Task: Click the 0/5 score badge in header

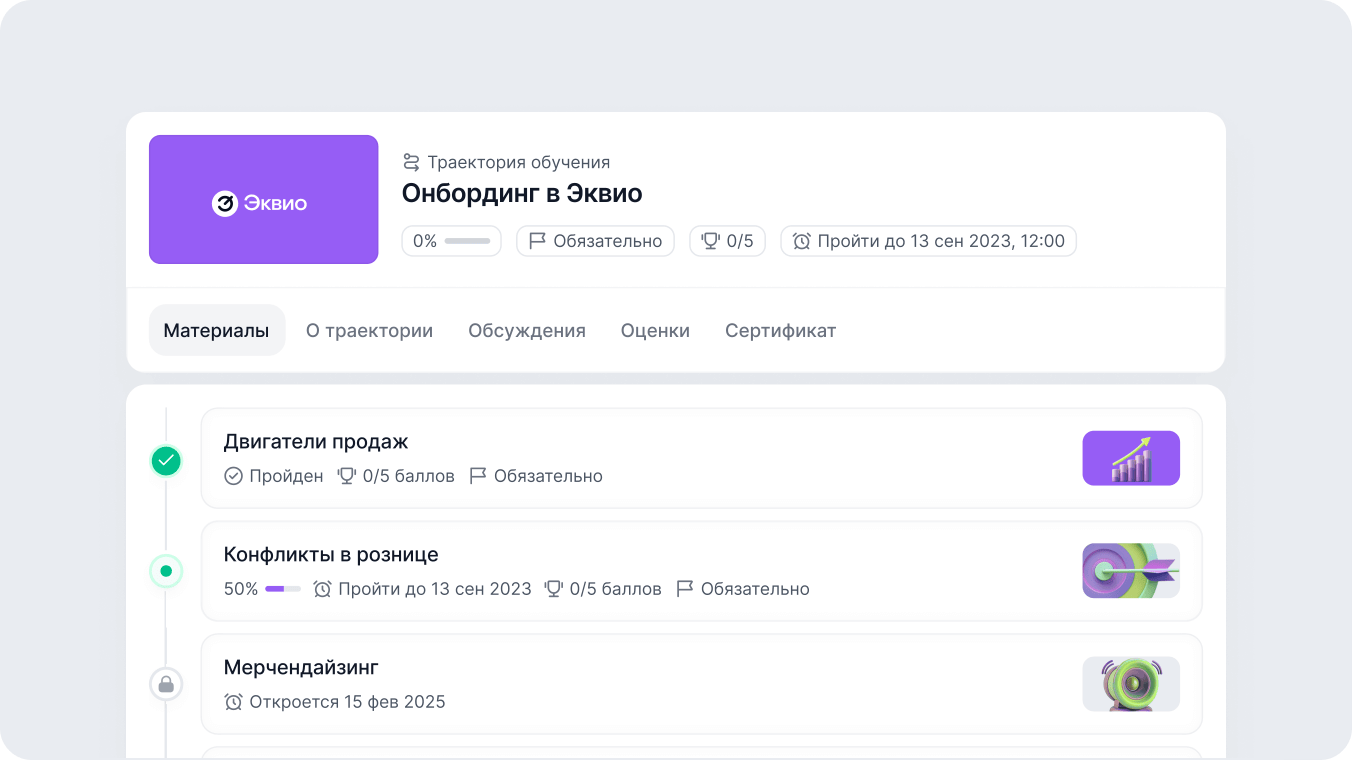Action: (727, 241)
